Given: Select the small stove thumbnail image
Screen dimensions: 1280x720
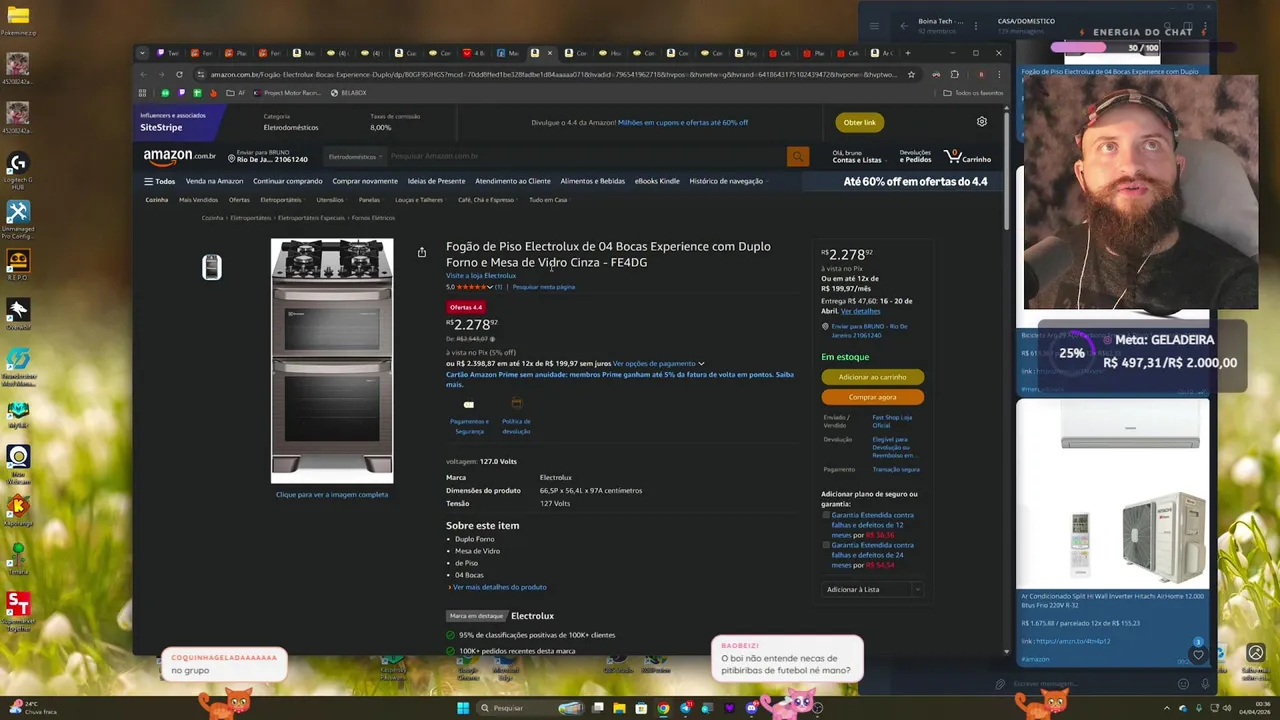Looking at the screenshot, I should click(x=212, y=267).
